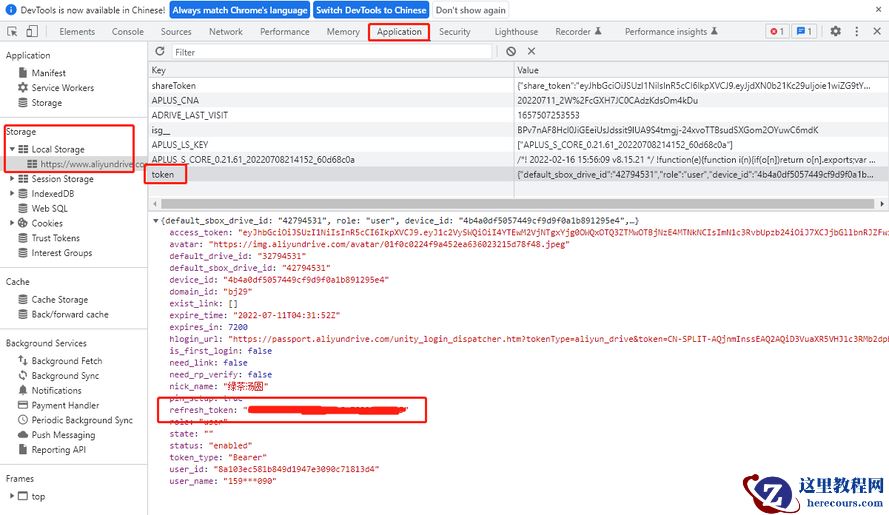889x515 pixels.
Task: Click the inspect element picker icon
Action: point(14,32)
